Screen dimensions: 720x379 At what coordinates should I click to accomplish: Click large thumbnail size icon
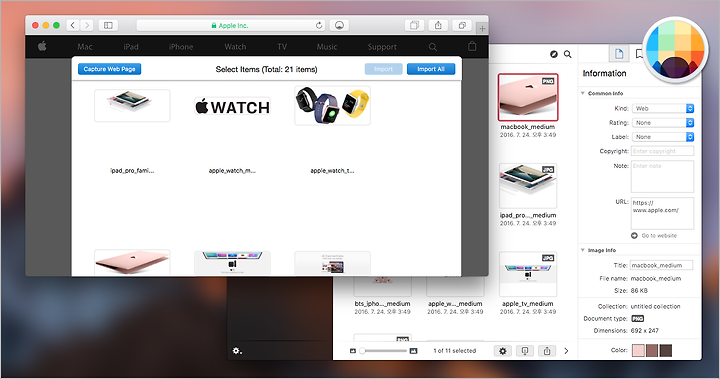pos(413,351)
